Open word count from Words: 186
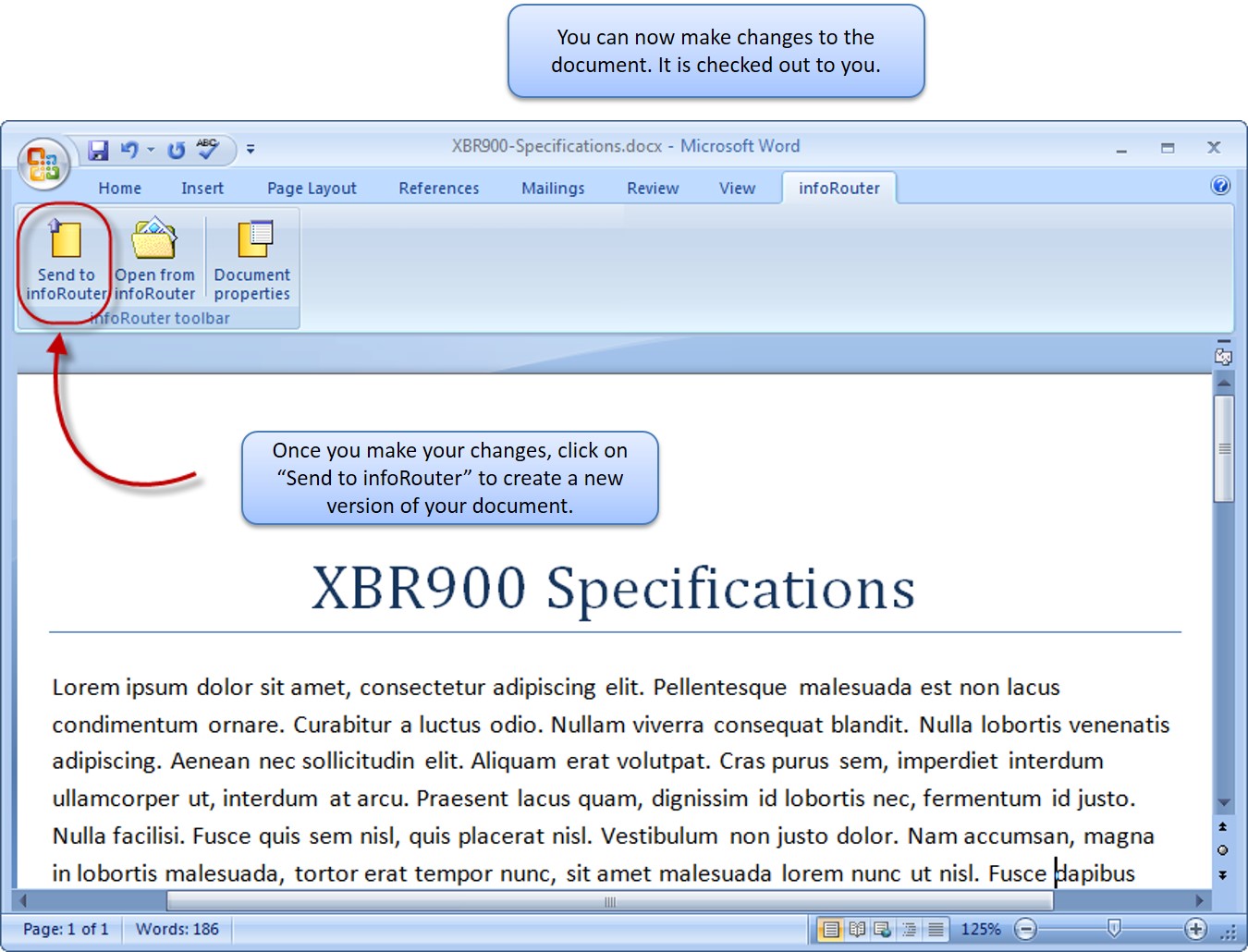Image resolution: width=1248 pixels, height=952 pixels. click(x=177, y=929)
